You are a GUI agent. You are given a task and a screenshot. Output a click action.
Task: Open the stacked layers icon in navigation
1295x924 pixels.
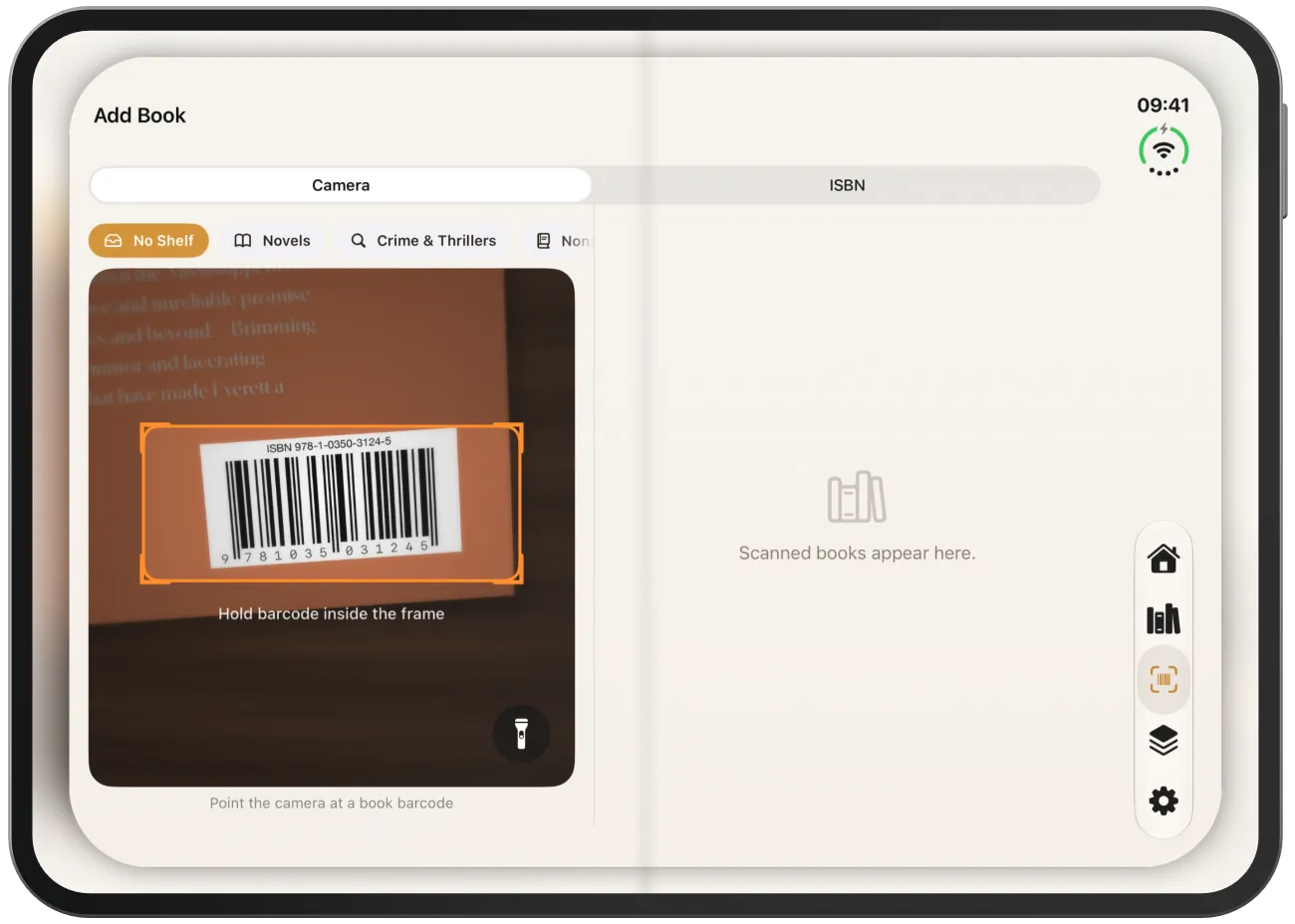tap(1163, 740)
